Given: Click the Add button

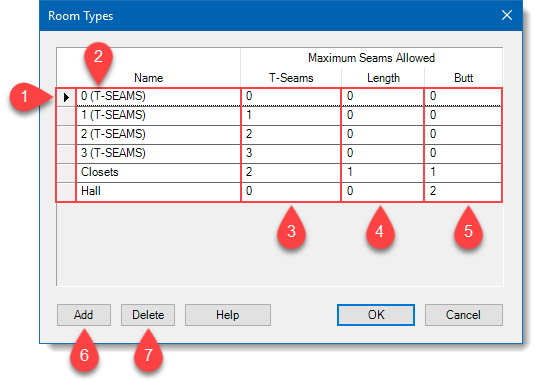Looking at the screenshot, I should (x=84, y=315).
